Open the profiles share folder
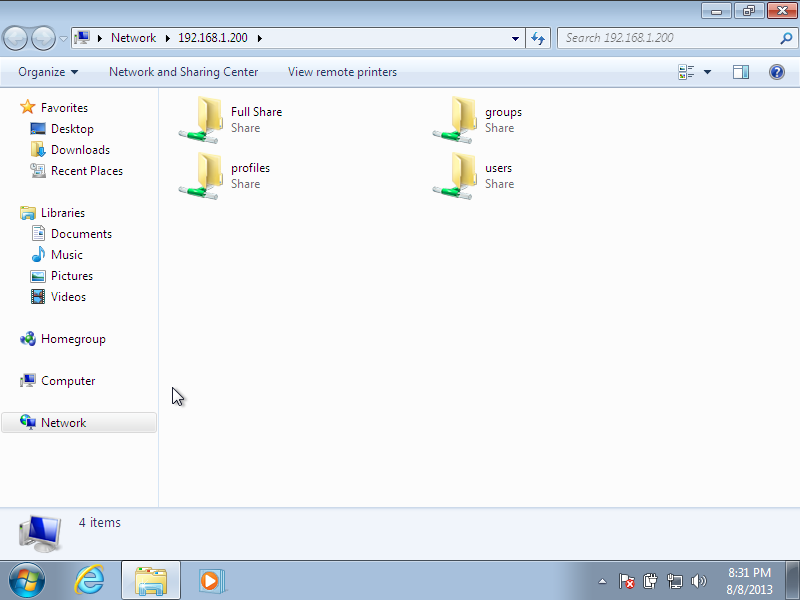The height and width of the screenshot is (600, 800). pos(224,176)
